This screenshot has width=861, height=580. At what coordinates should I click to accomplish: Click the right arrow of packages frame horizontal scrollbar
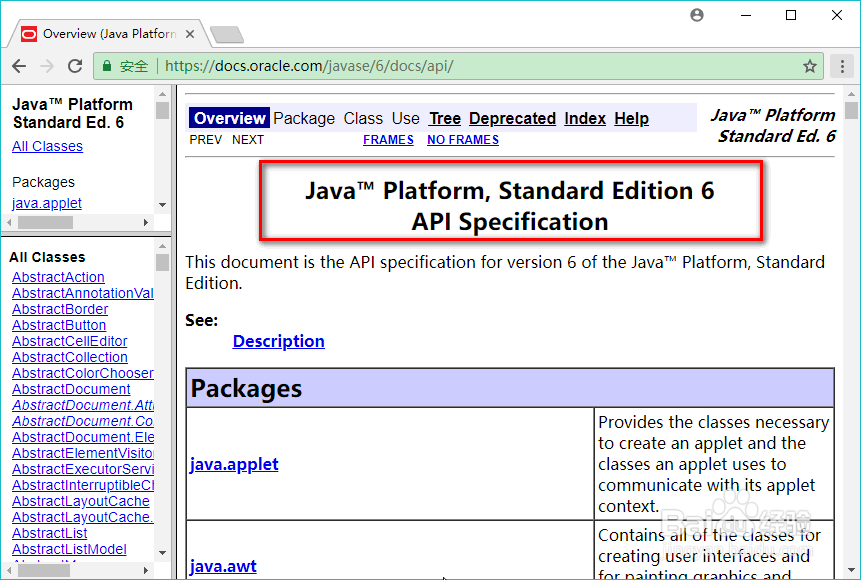coord(146,222)
